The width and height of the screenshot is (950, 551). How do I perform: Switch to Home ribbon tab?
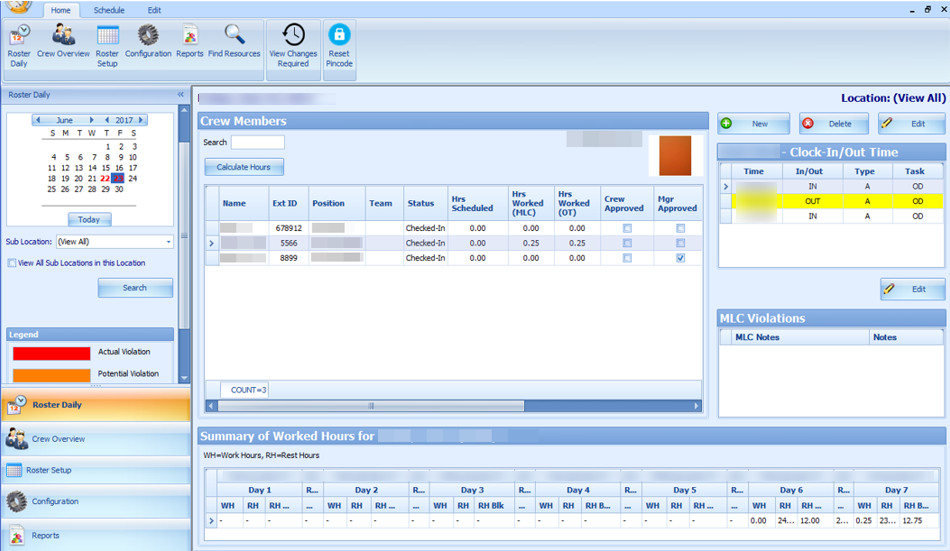coord(61,10)
